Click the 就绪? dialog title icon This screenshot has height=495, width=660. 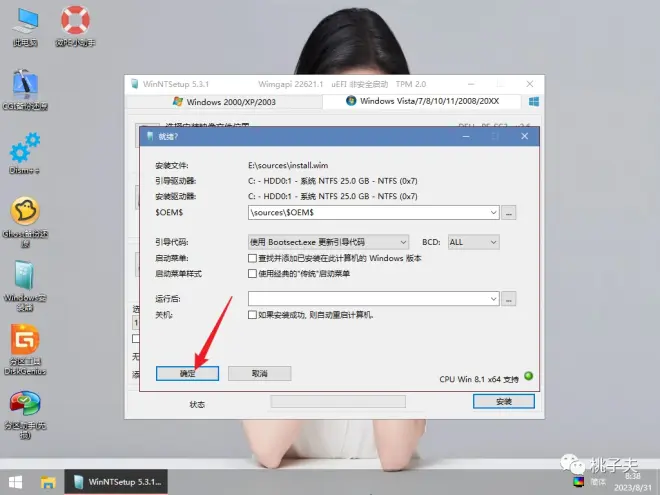tap(149, 136)
